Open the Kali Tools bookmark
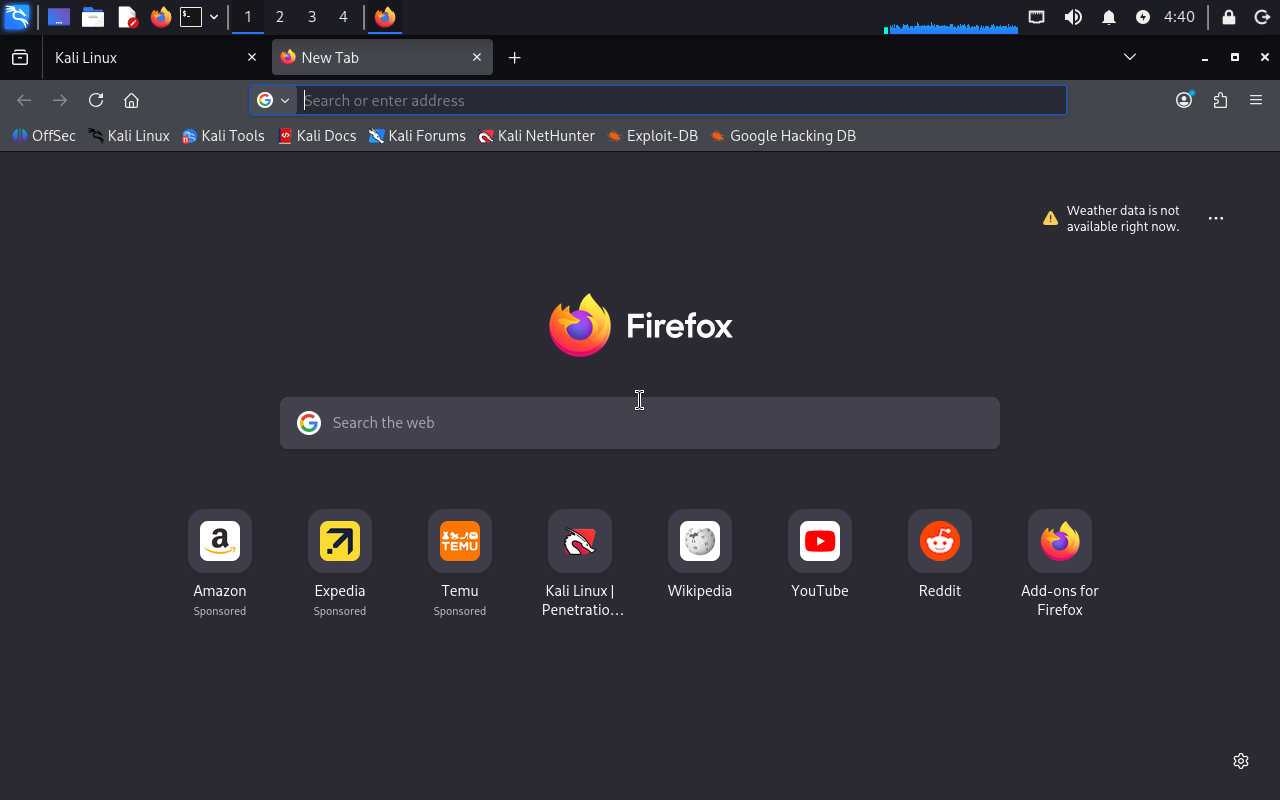Image resolution: width=1280 pixels, height=800 pixels. click(x=223, y=136)
